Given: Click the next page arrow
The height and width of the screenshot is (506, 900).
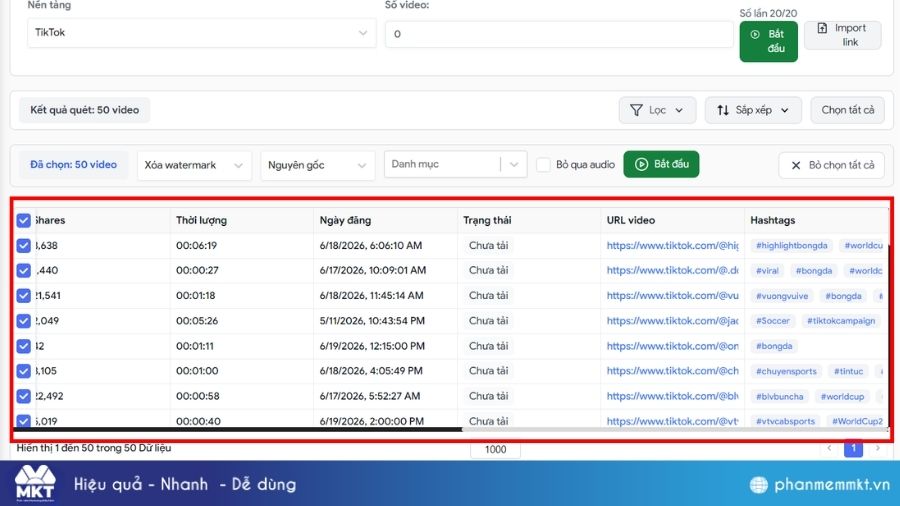Looking at the screenshot, I should click(x=878, y=447).
